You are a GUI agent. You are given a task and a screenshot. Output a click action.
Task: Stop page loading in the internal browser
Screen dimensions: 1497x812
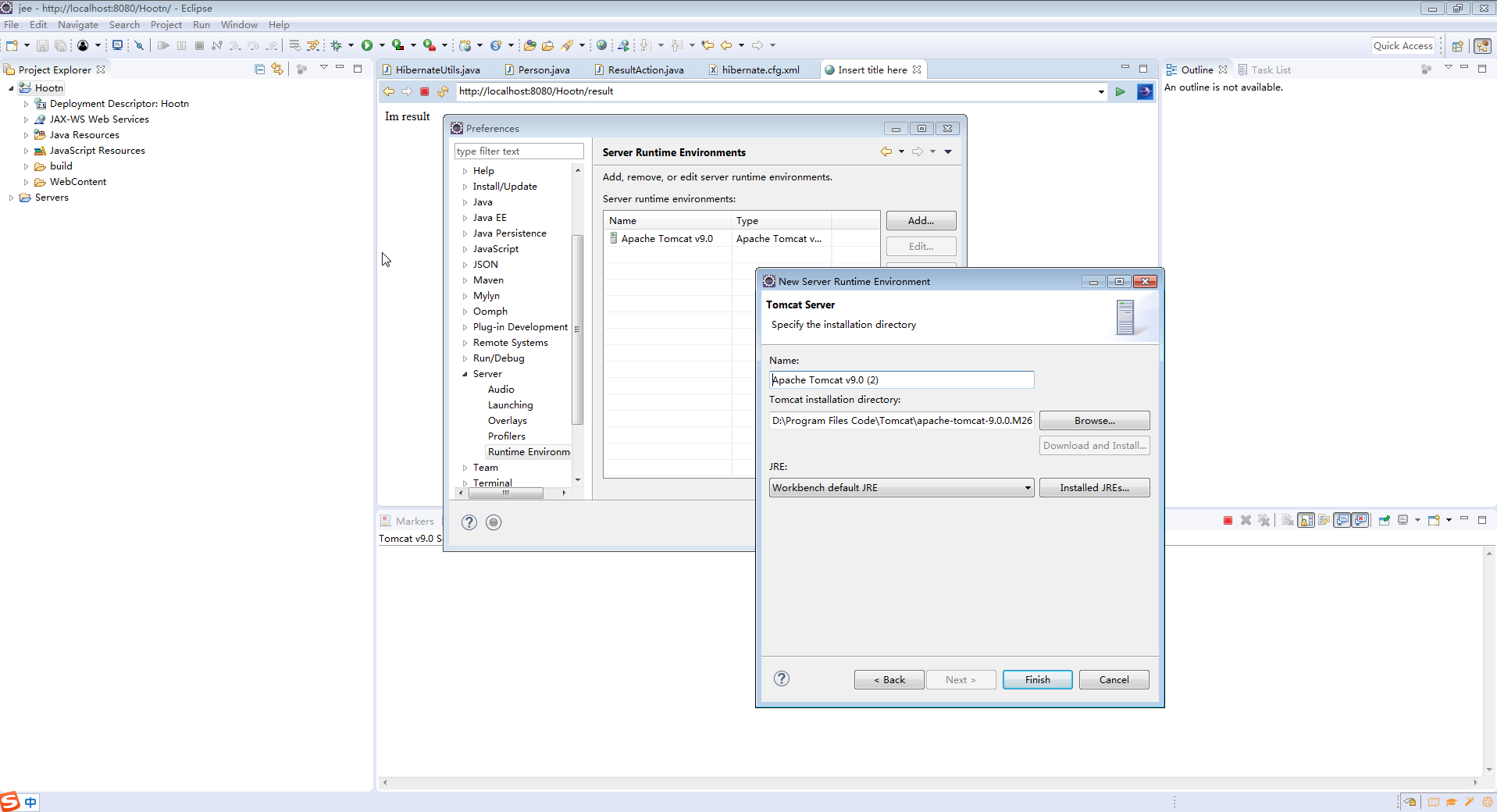425,91
